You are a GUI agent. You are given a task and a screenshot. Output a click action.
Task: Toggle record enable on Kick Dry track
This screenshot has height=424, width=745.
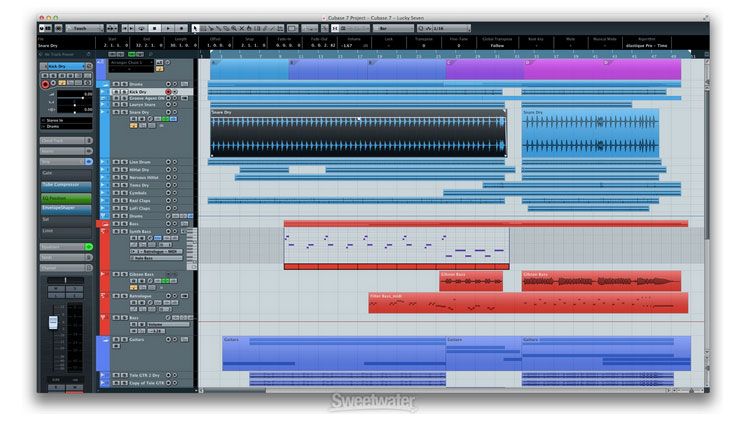(x=168, y=91)
